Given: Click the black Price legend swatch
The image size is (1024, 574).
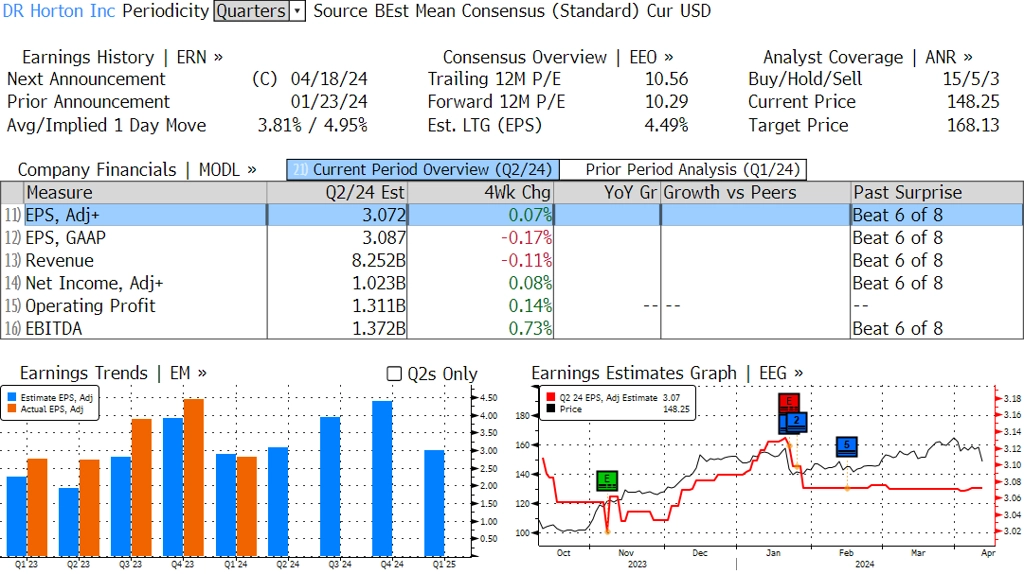Looking at the screenshot, I should 551,409.
